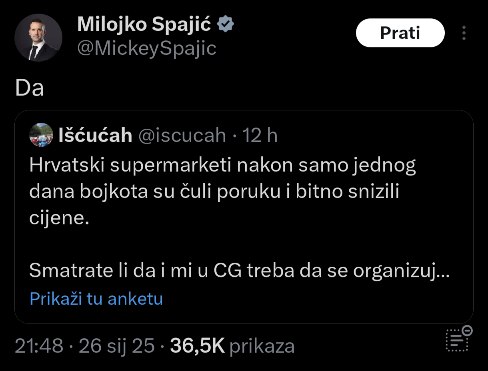The height and width of the screenshot is (371, 488).
Task: Click the Išćućah name in quoted tweet
Action: [95, 135]
